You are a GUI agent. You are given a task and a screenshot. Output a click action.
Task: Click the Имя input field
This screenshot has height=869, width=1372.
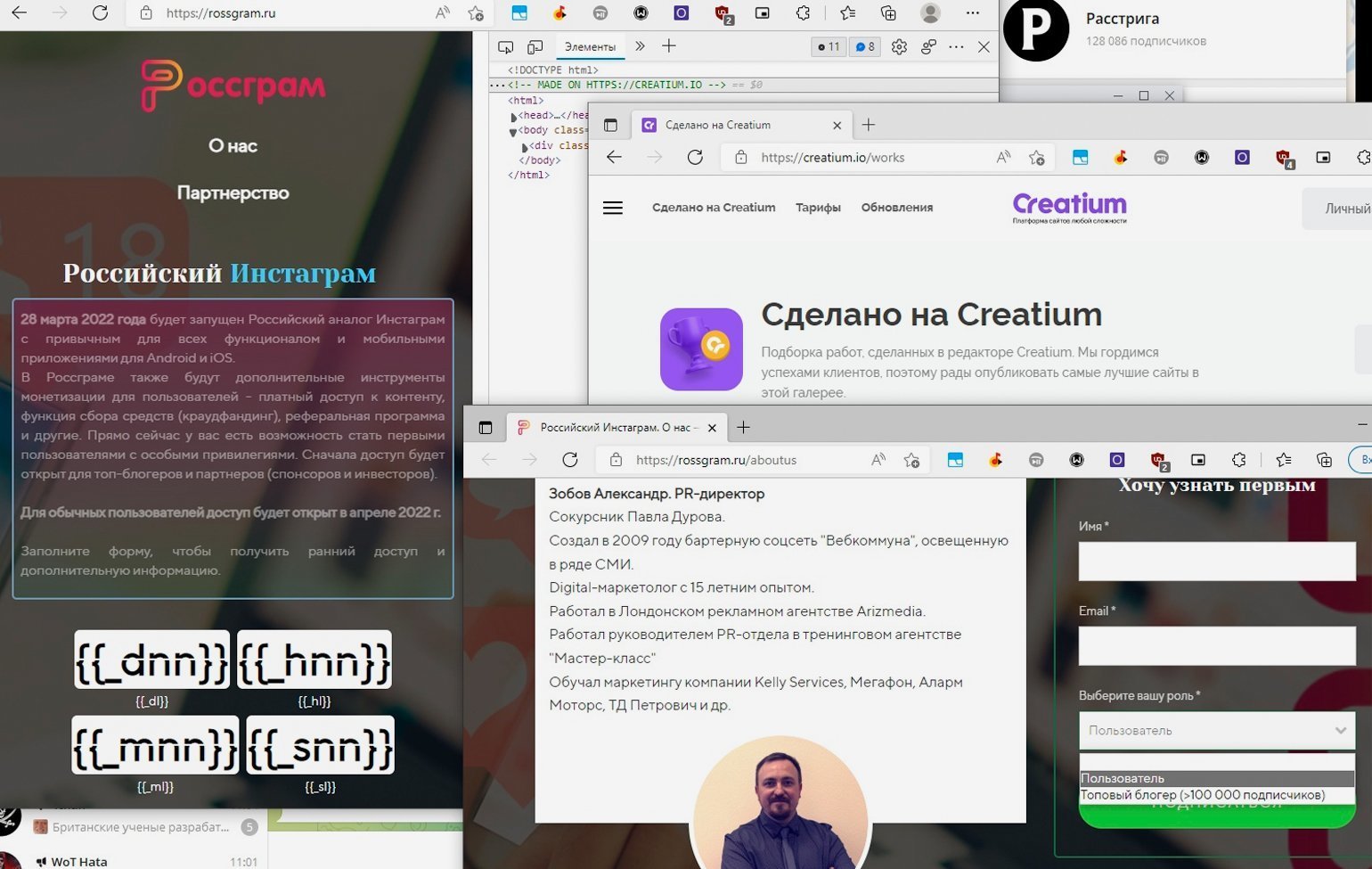click(x=1217, y=562)
